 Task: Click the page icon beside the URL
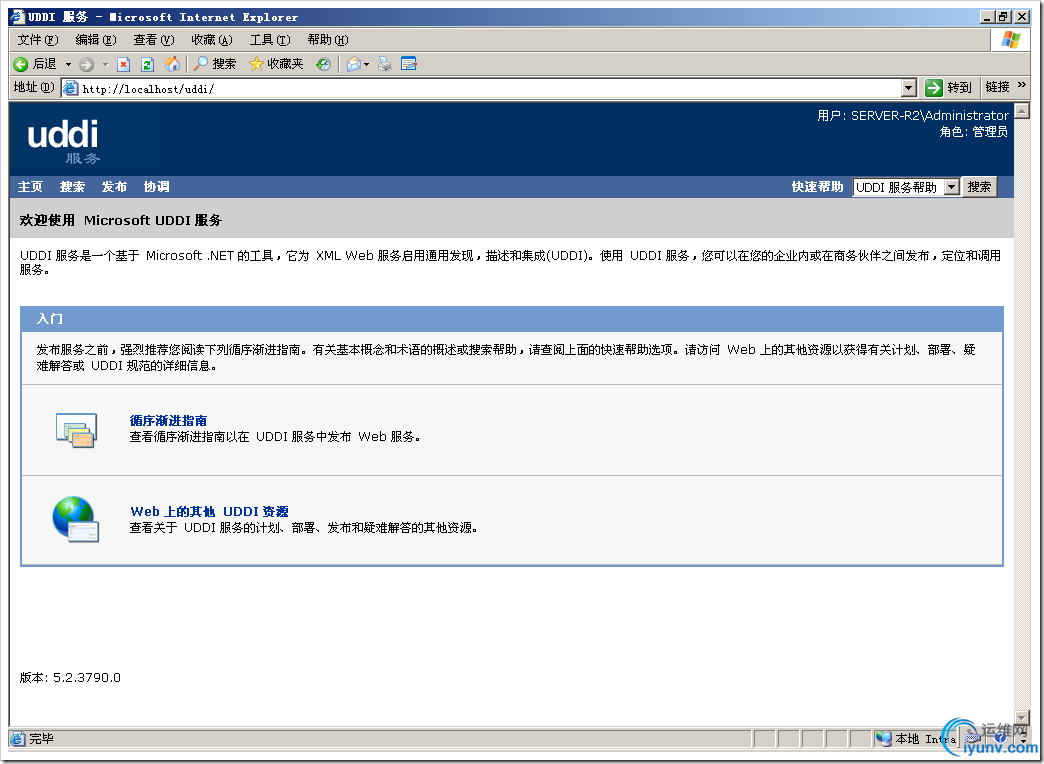[x=71, y=88]
